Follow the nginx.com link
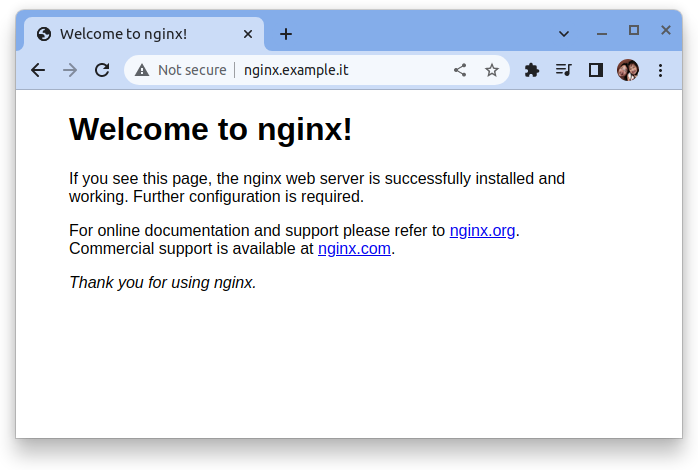698x470 pixels. pyautogui.click(x=354, y=249)
